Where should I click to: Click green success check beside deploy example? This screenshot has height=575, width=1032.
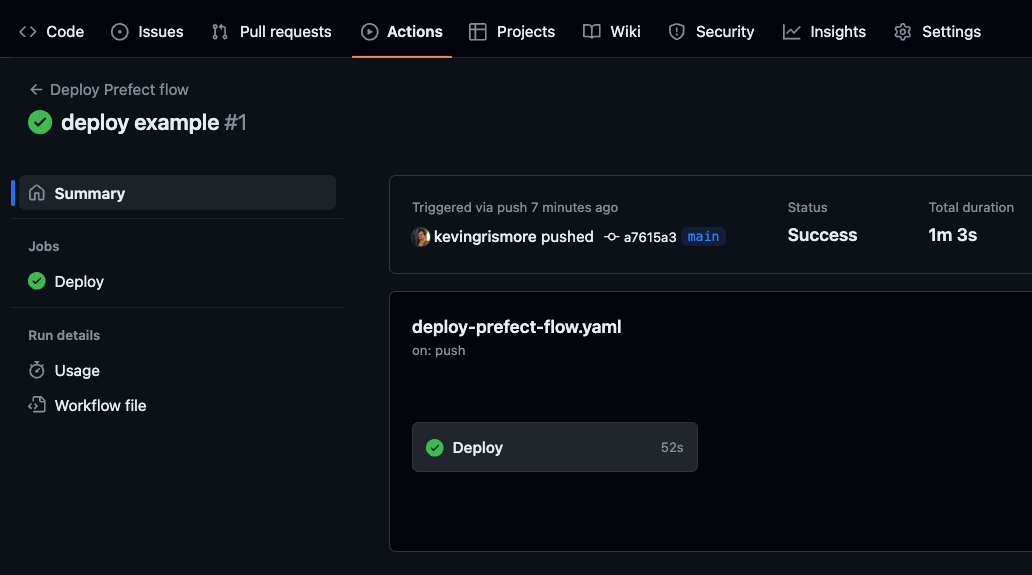[x=40, y=122]
